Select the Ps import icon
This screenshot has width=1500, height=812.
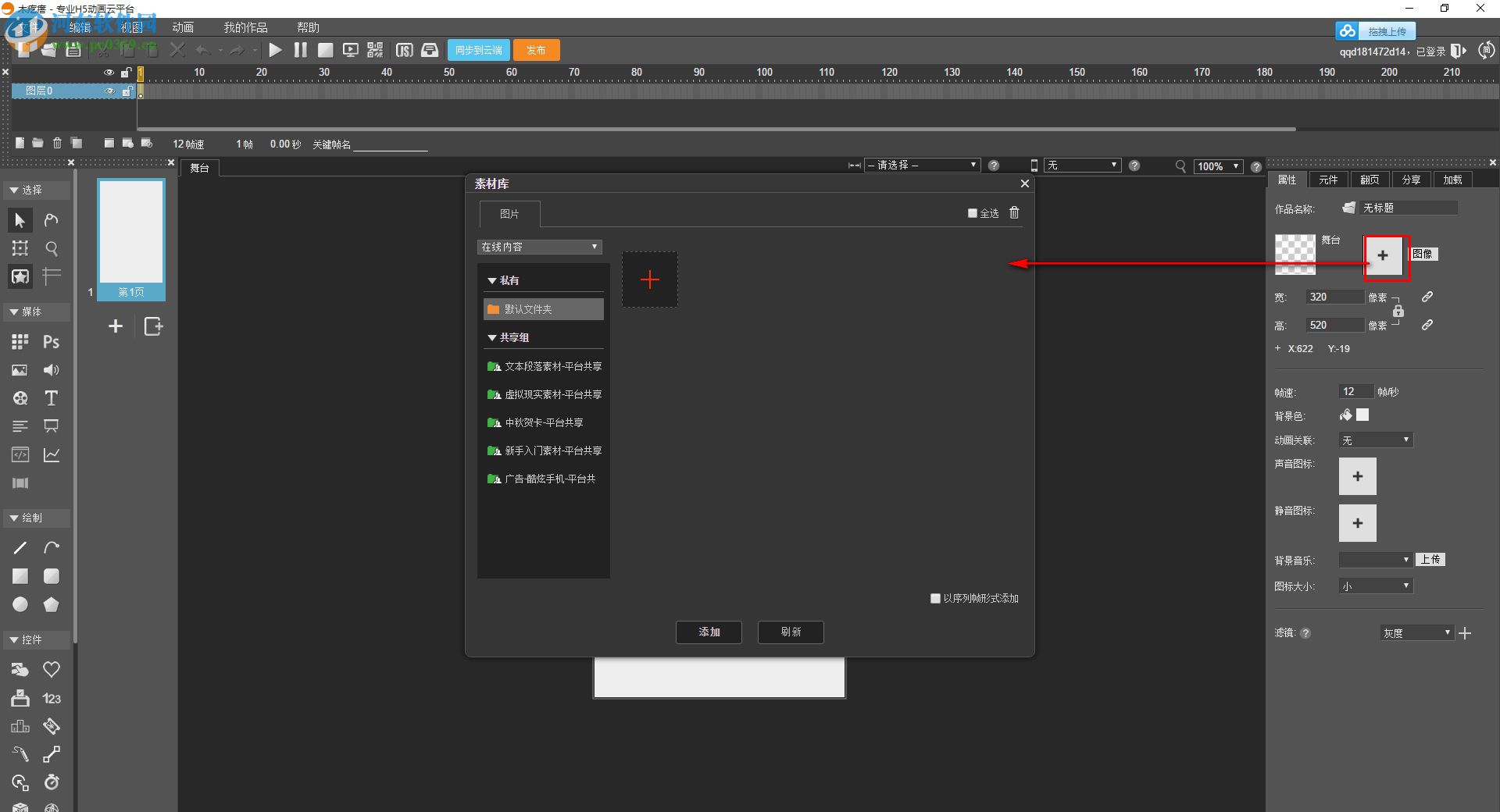pyautogui.click(x=51, y=341)
